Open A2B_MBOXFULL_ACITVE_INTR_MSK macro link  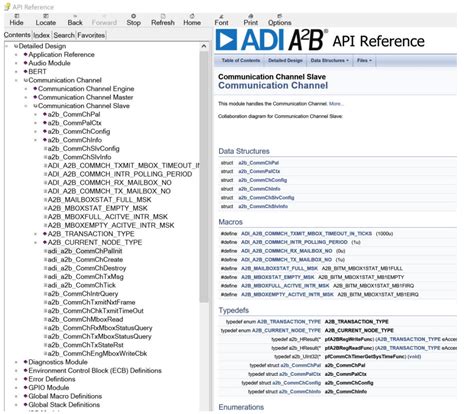click(285, 286)
